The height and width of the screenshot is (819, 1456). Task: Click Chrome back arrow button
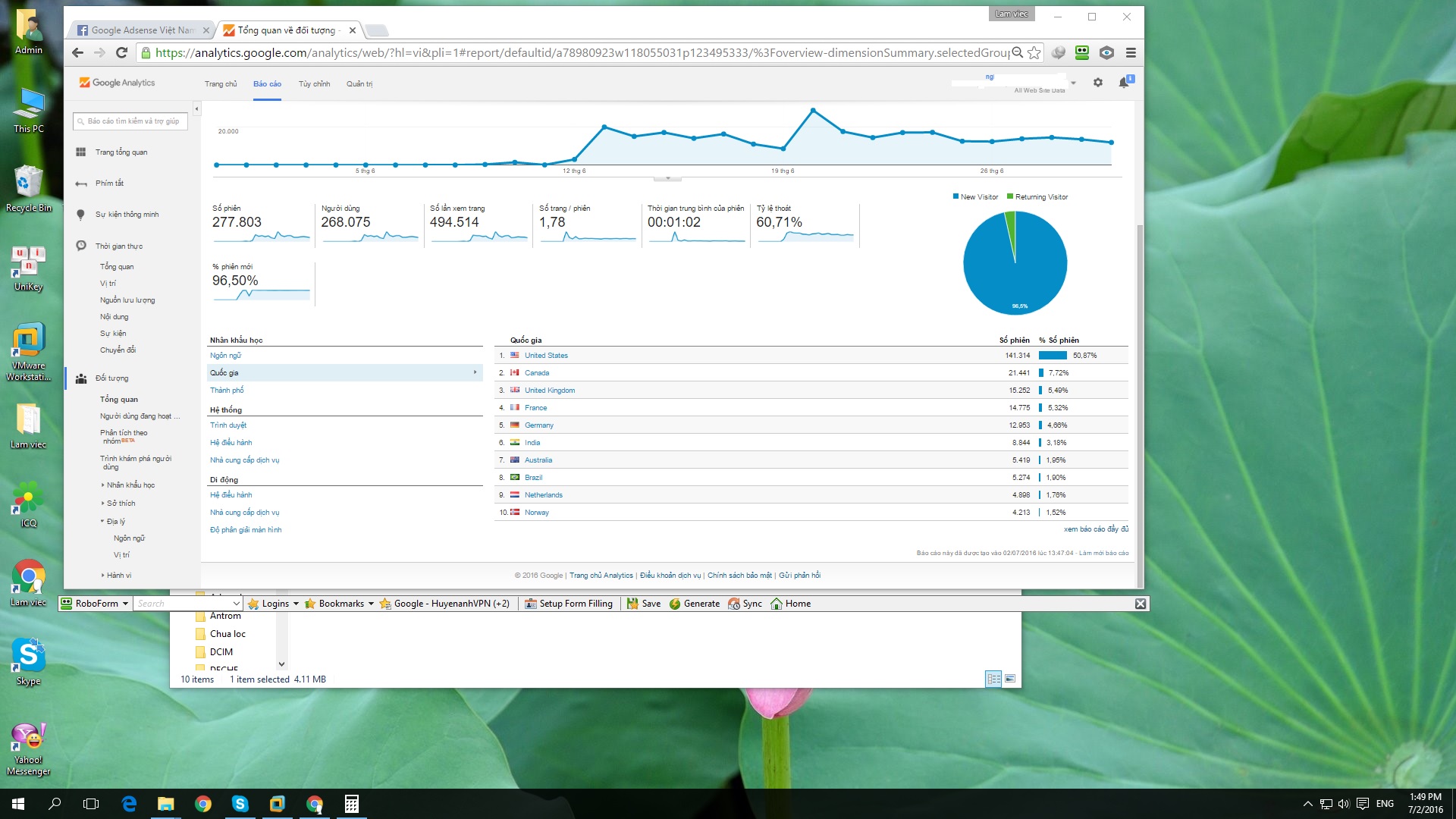pos(77,52)
